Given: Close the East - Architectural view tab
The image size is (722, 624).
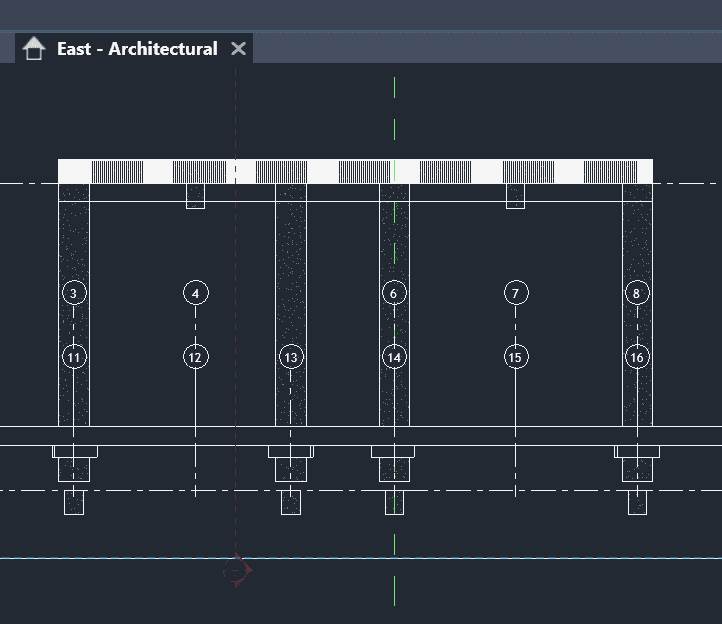Looking at the screenshot, I should coord(238,49).
